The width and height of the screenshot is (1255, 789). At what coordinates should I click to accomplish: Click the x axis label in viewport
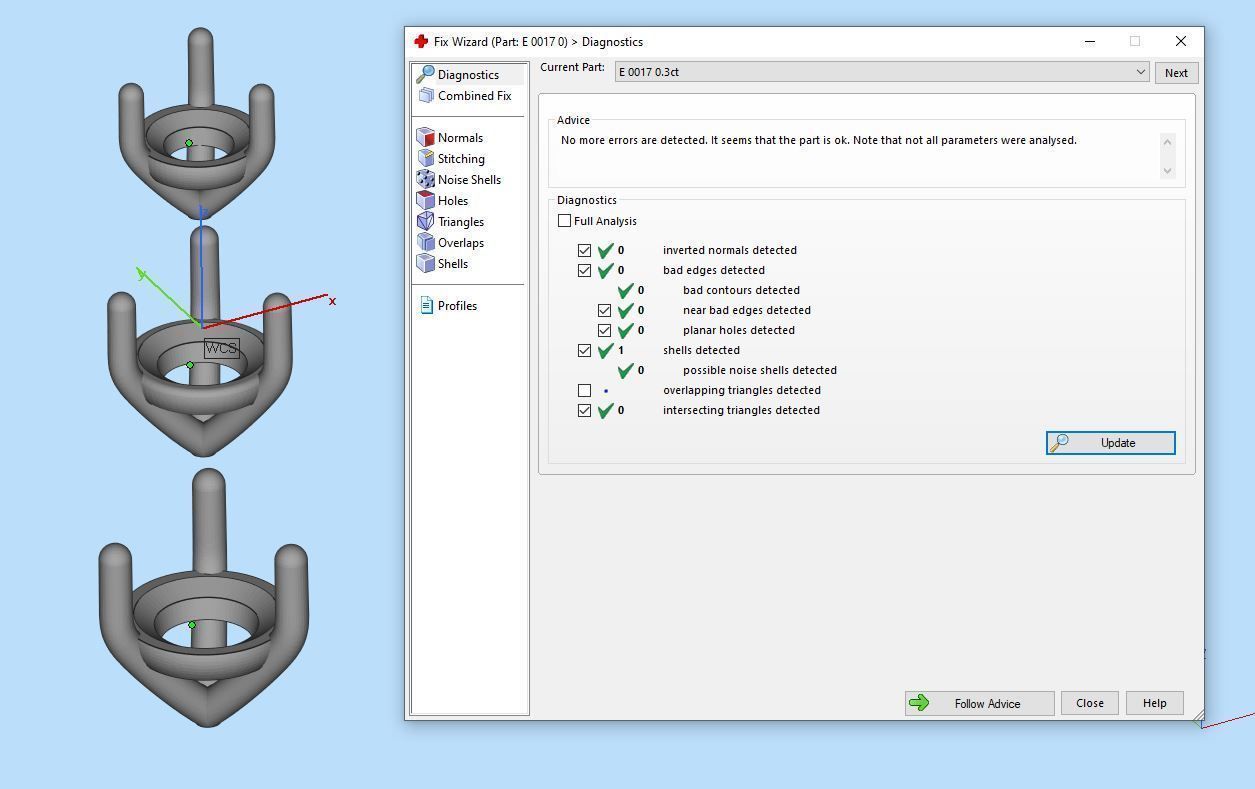coord(332,300)
